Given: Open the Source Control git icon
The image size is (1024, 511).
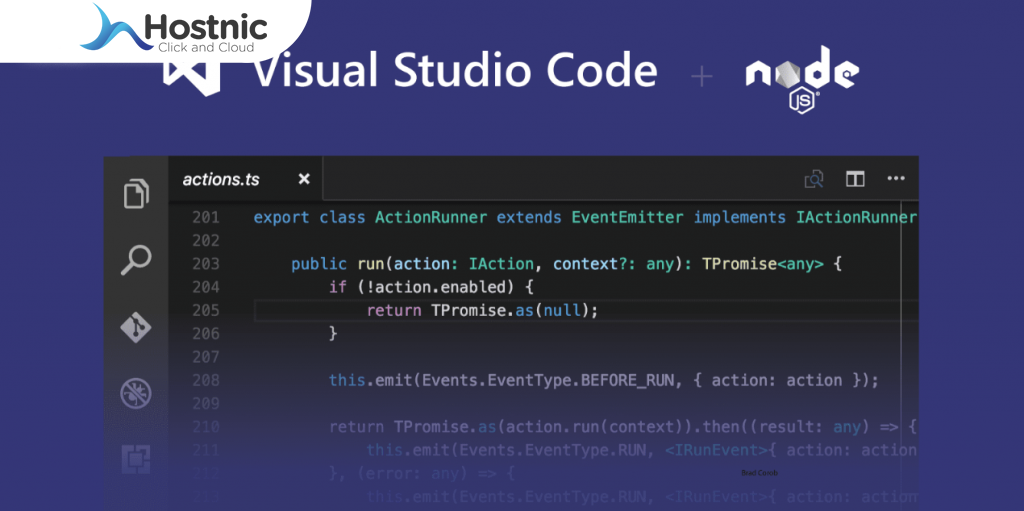Looking at the screenshot, I should [x=136, y=327].
